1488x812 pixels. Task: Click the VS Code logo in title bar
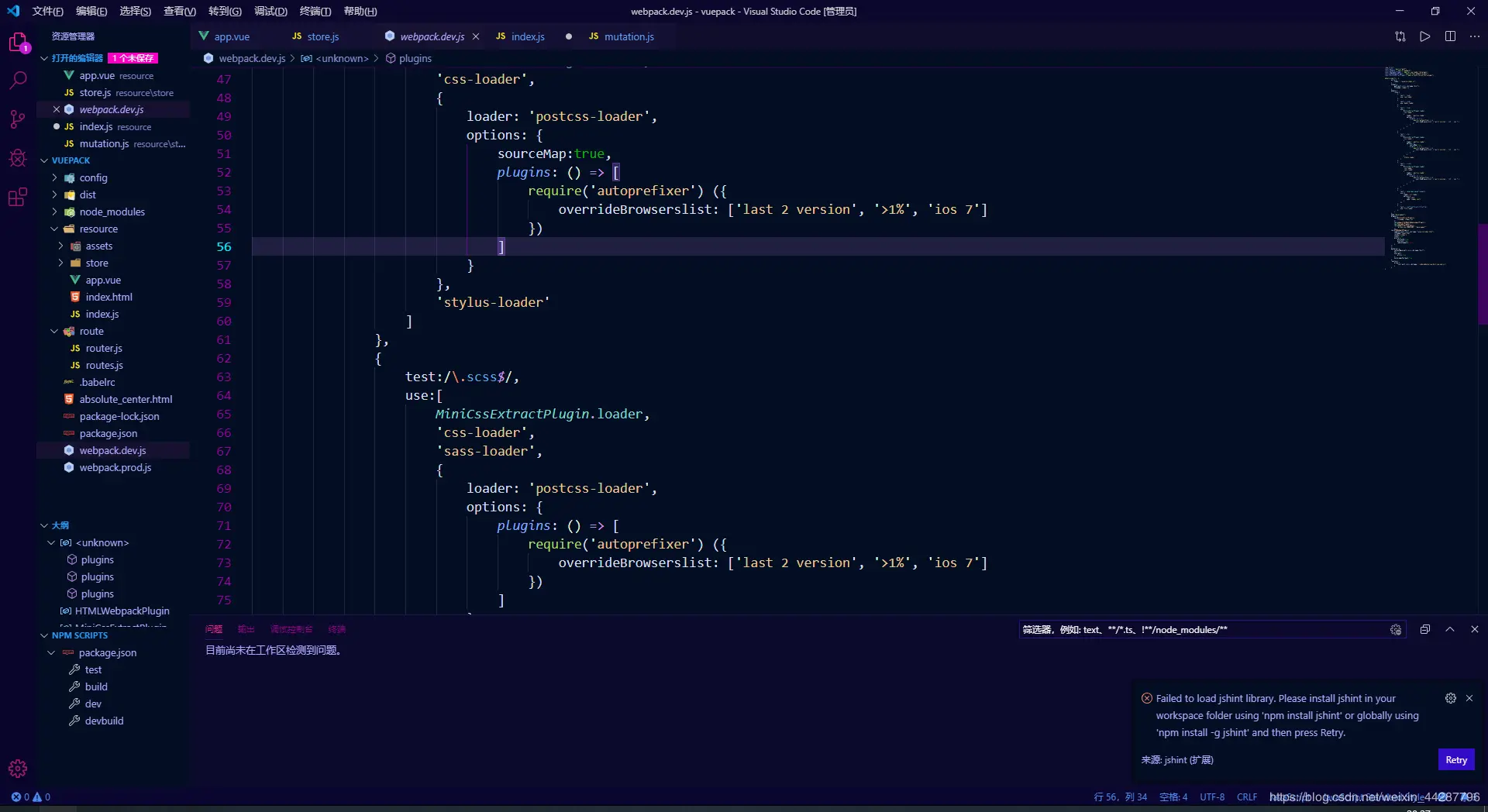[13, 11]
